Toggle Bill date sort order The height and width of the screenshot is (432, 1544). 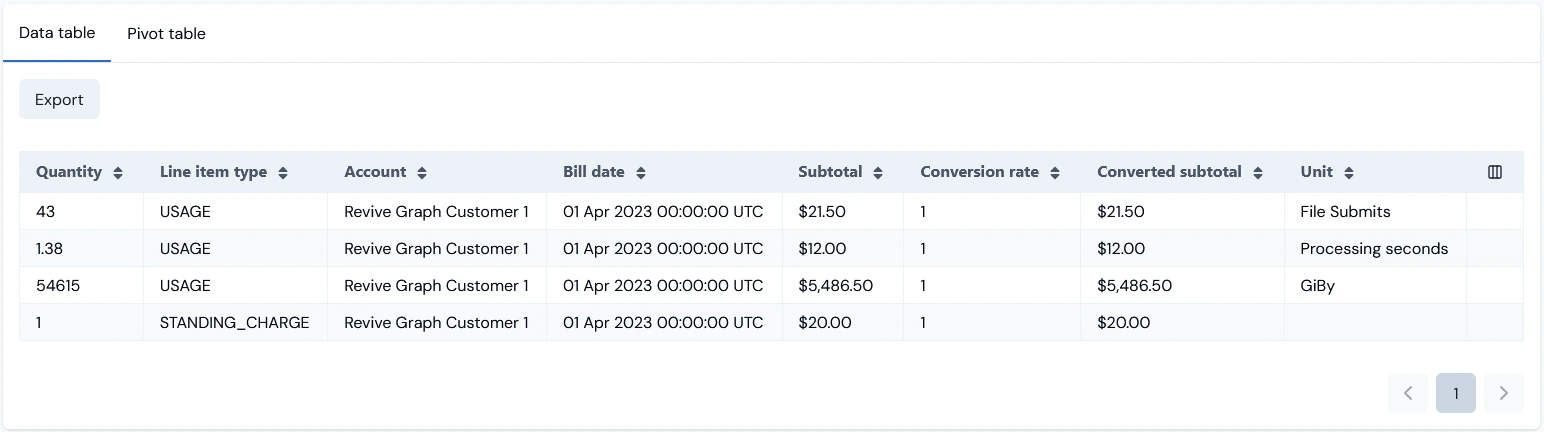[641, 173]
